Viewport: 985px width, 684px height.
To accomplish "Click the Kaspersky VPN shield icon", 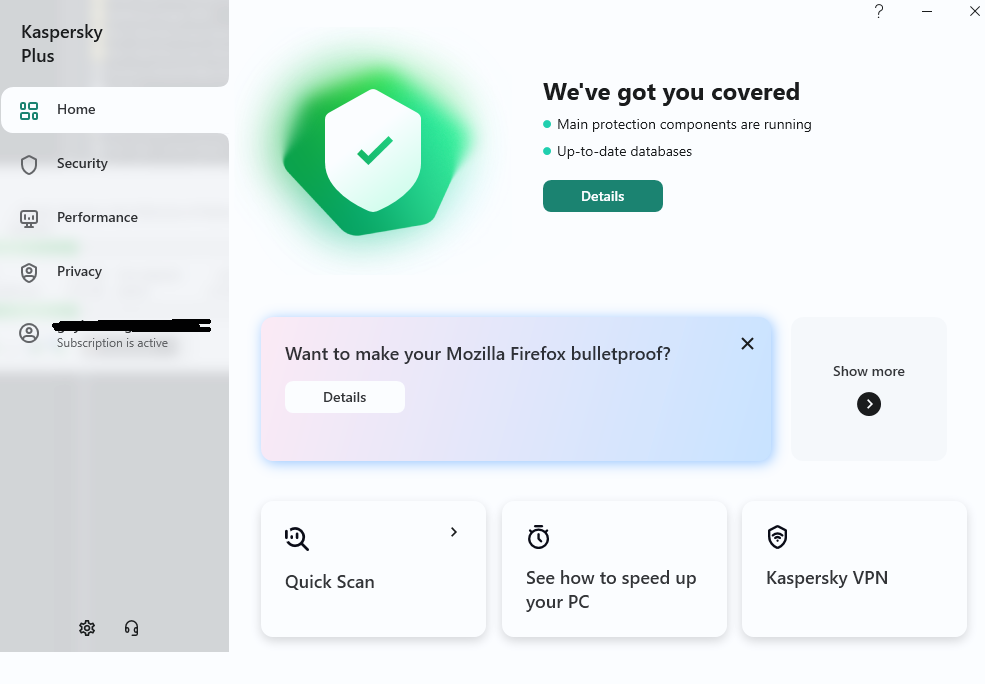I will 777,537.
